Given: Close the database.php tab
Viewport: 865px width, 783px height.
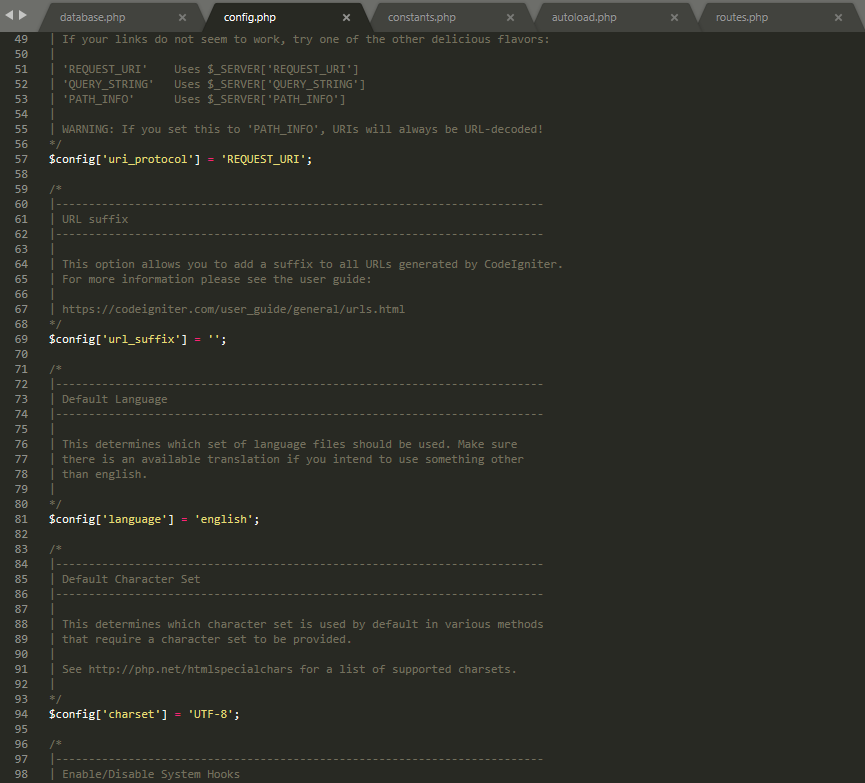Looking at the screenshot, I should click(x=183, y=18).
